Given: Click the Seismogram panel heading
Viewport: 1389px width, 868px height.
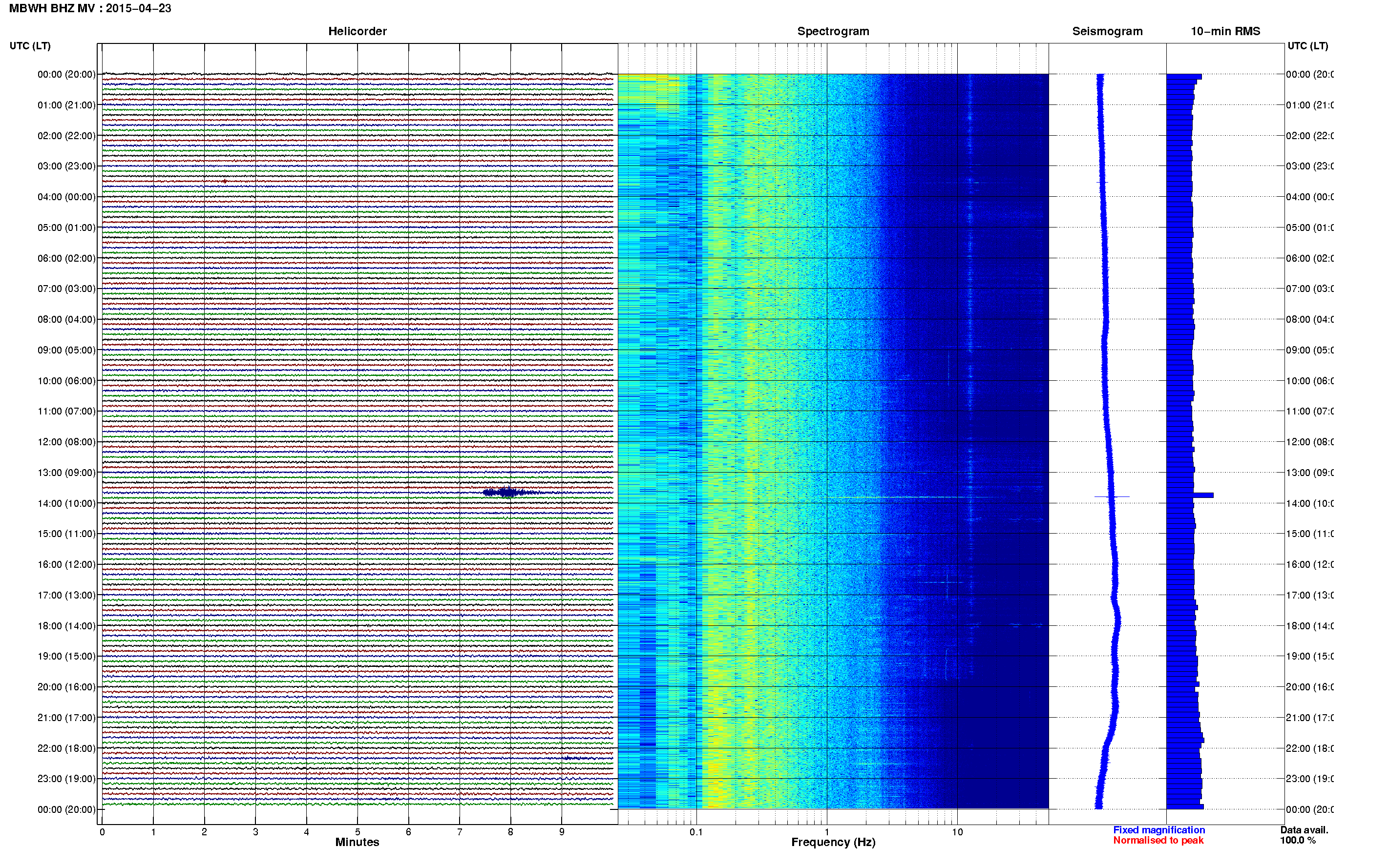Looking at the screenshot, I should 1107,32.
